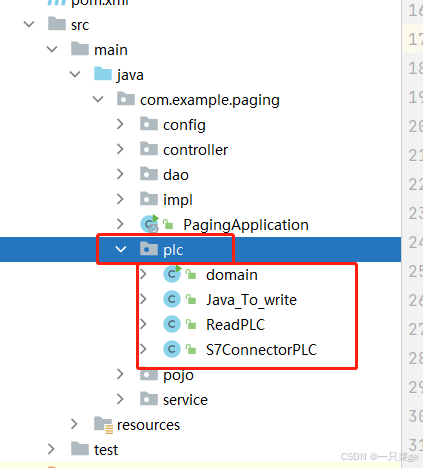Click the plc package folder icon

(x=149, y=249)
